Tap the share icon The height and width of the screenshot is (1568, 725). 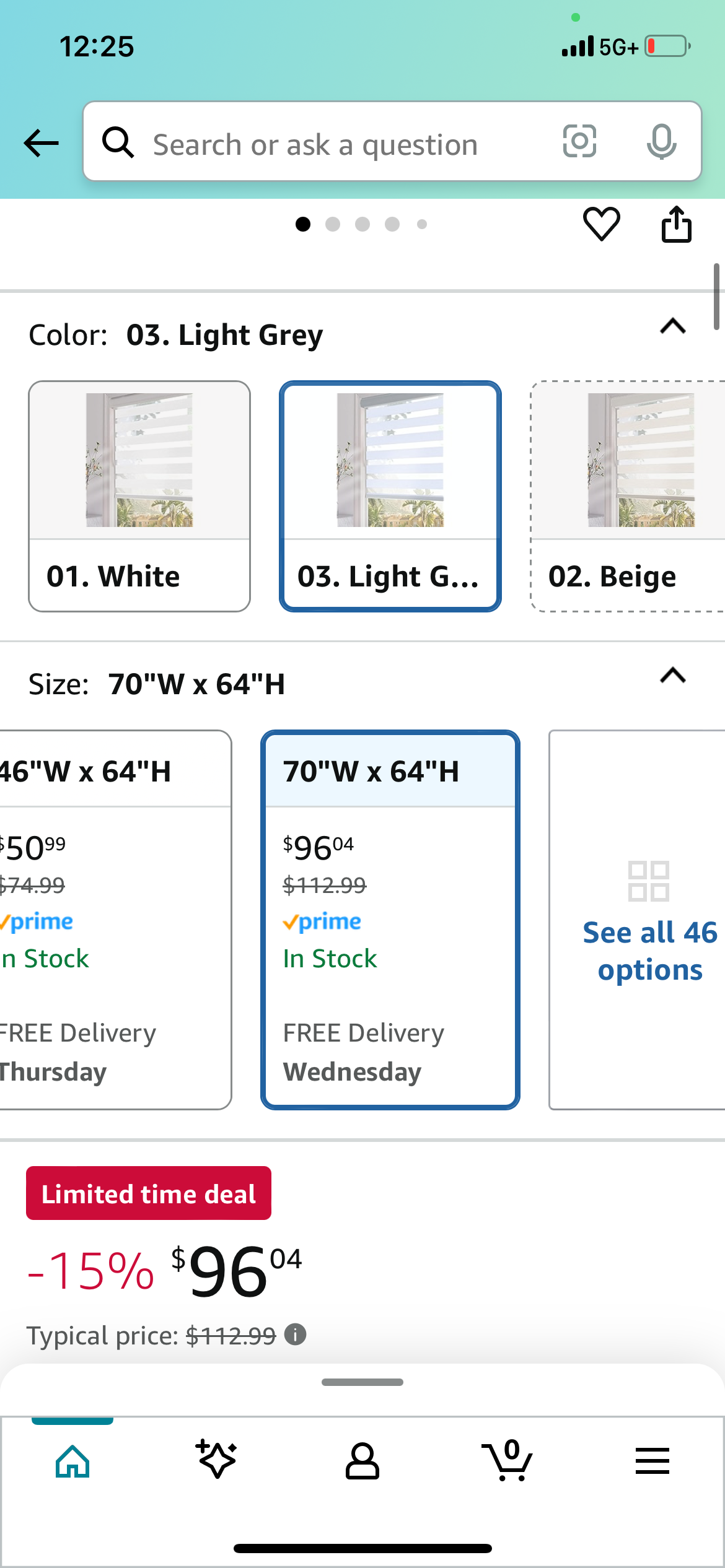coord(676,224)
